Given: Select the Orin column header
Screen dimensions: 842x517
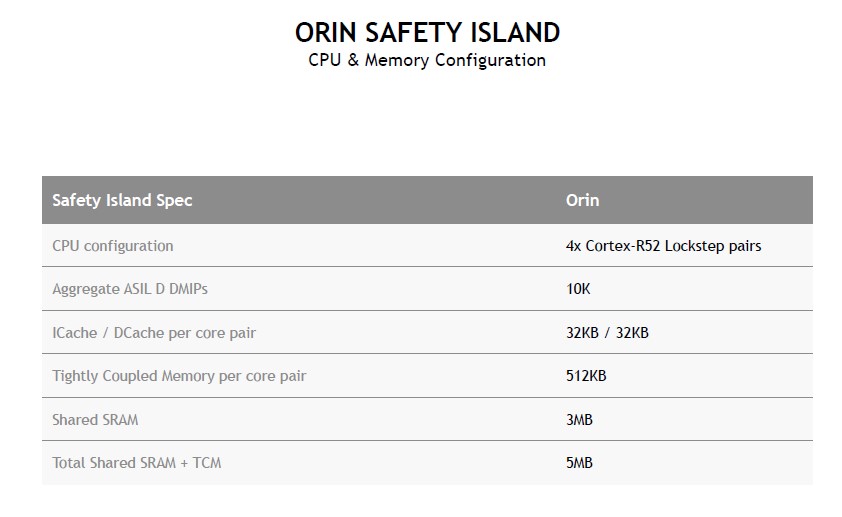Looking at the screenshot, I should [x=582, y=200].
